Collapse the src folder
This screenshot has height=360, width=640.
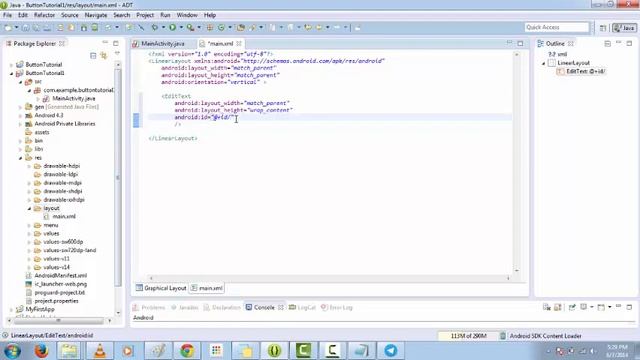[x=20, y=82]
